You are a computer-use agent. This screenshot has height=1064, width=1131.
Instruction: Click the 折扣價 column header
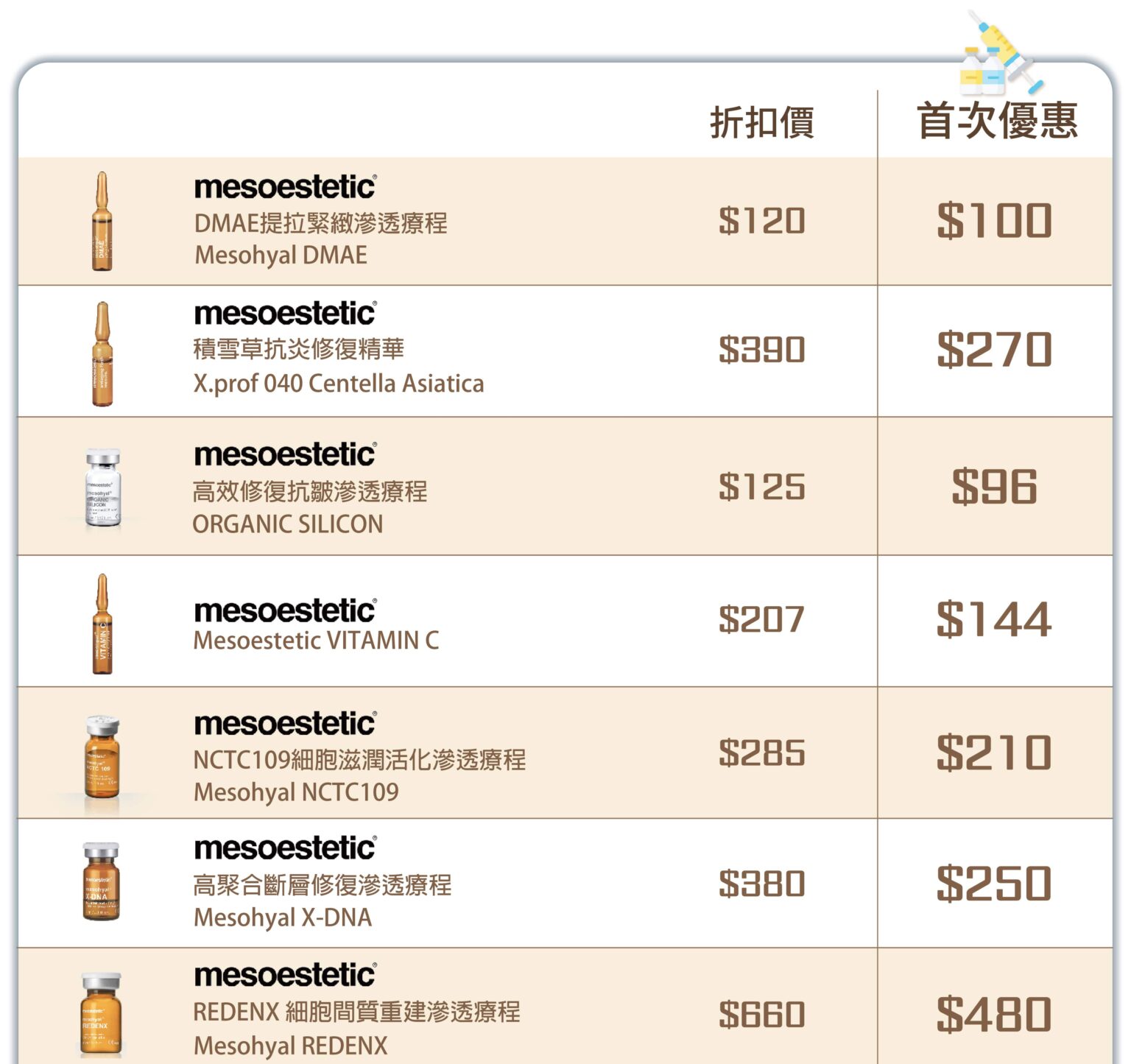(762, 122)
